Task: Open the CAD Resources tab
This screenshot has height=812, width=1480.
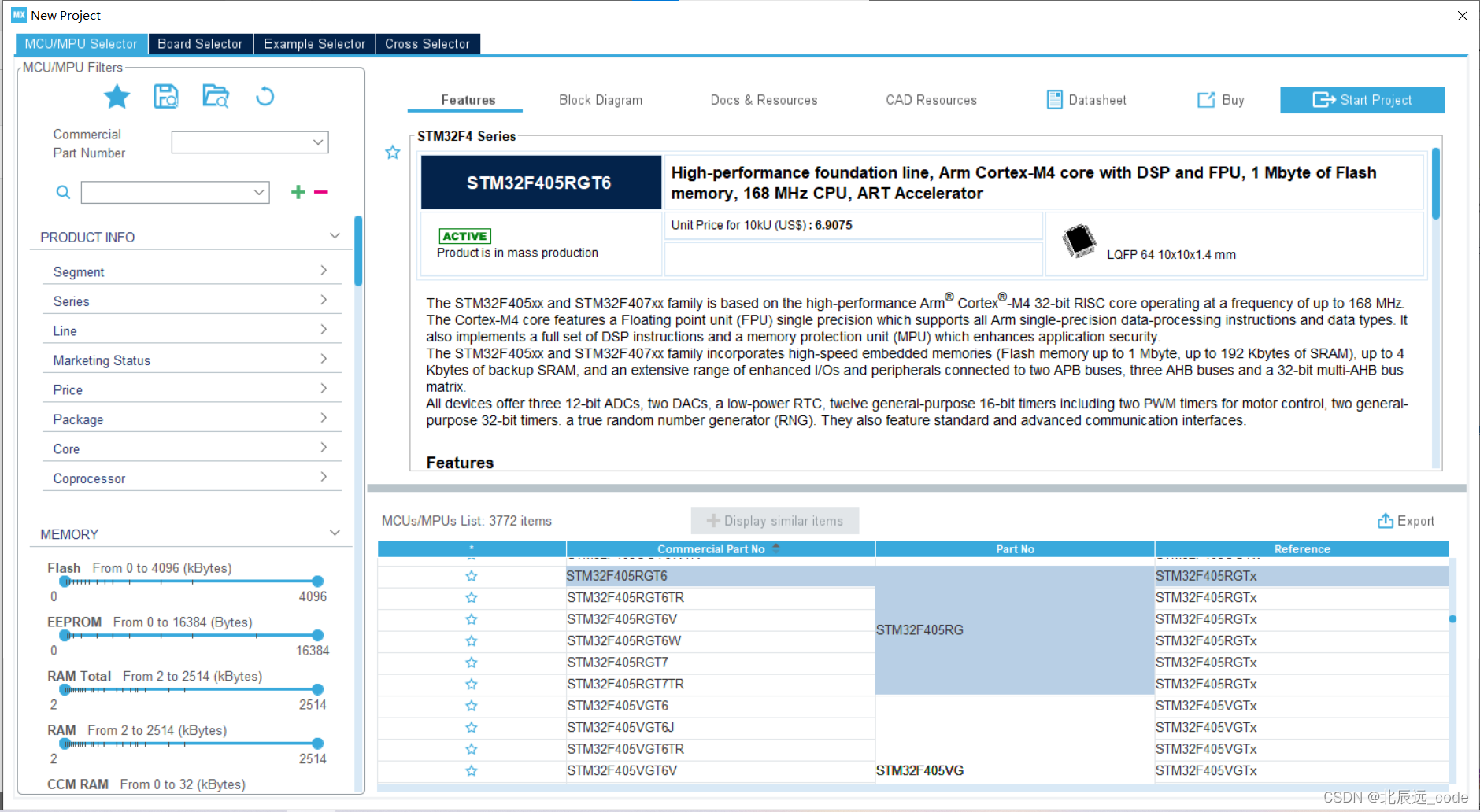Action: point(931,100)
